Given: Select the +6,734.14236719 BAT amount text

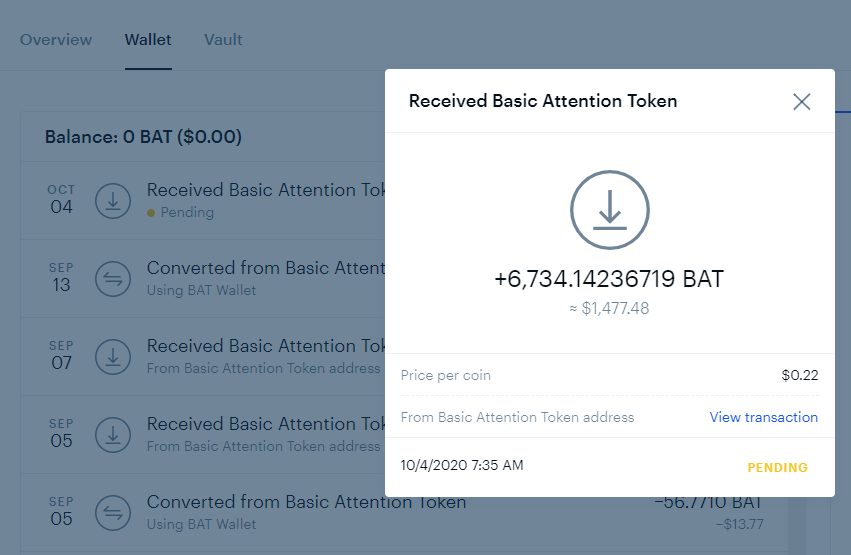Looking at the screenshot, I should click(x=609, y=279).
